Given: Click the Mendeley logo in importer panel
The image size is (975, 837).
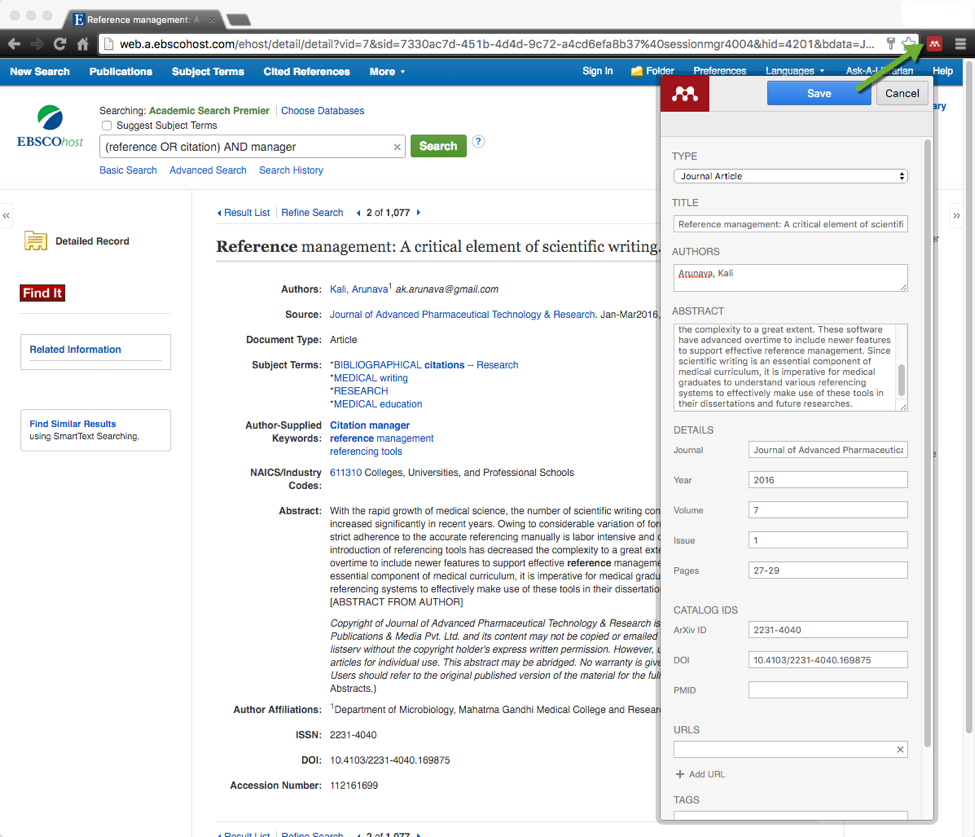Looking at the screenshot, I should 685,94.
